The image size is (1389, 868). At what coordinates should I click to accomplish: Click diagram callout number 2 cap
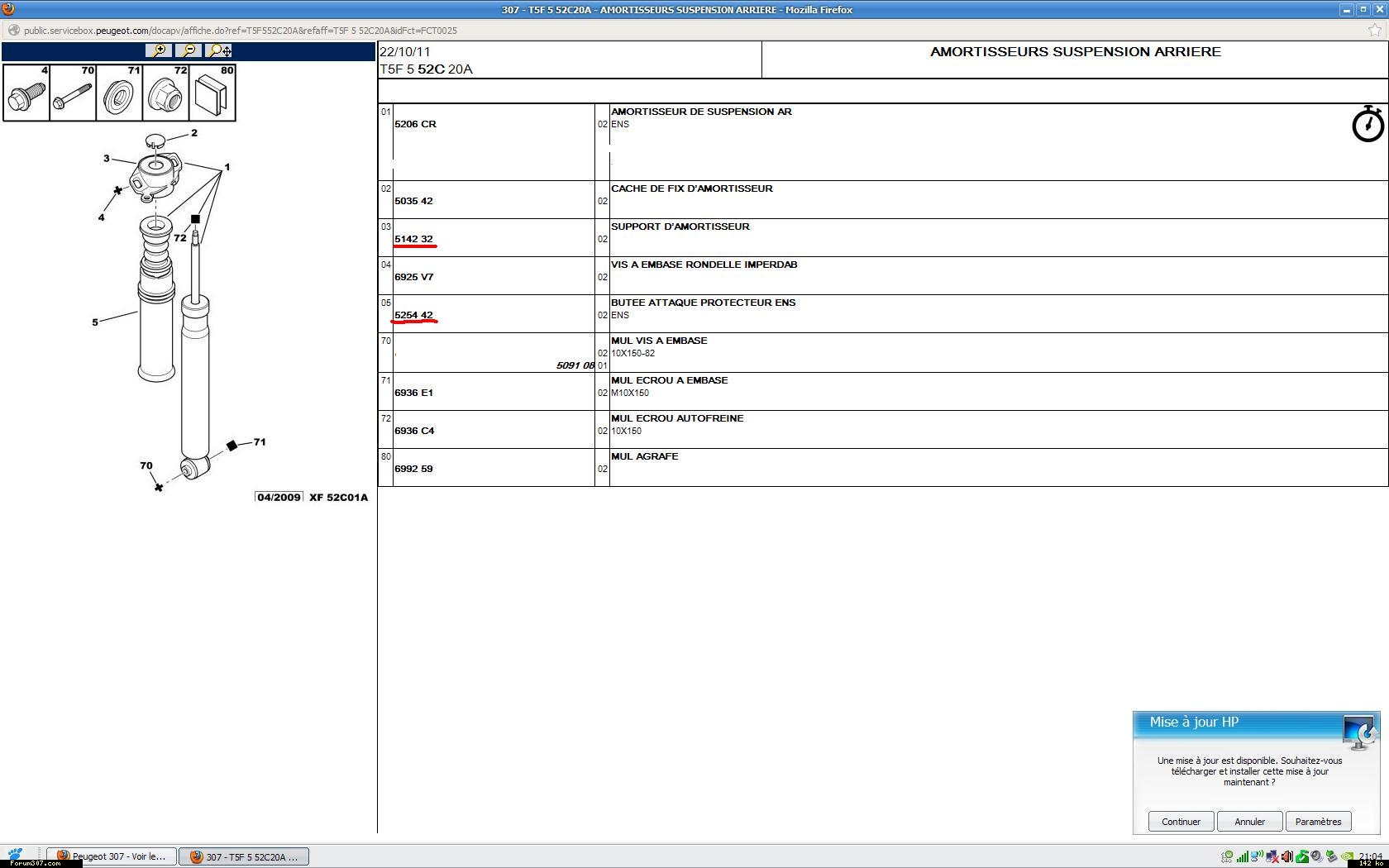[x=194, y=133]
